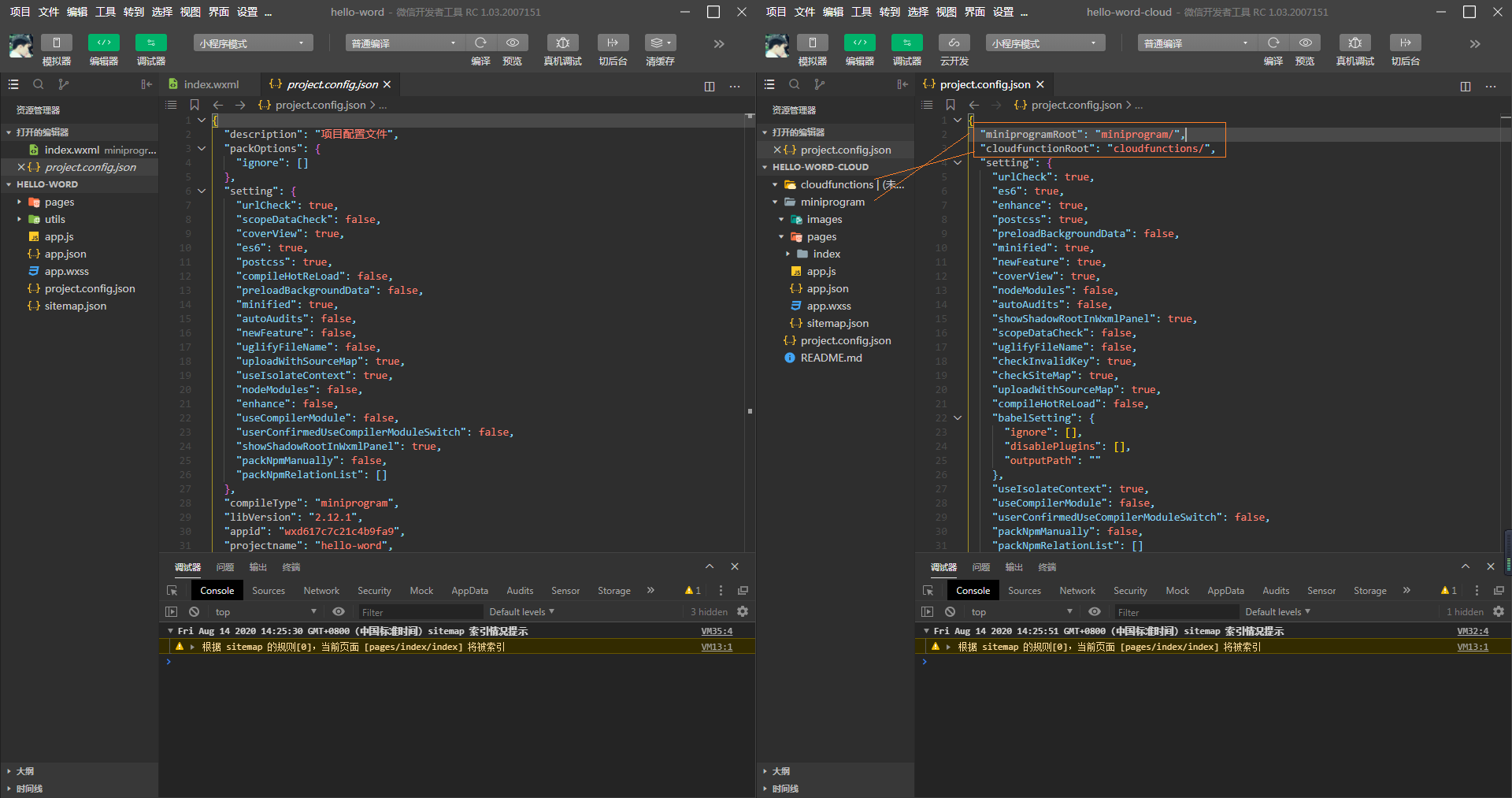Toggle simulator button in hello-word-cloud window

click(813, 43)
